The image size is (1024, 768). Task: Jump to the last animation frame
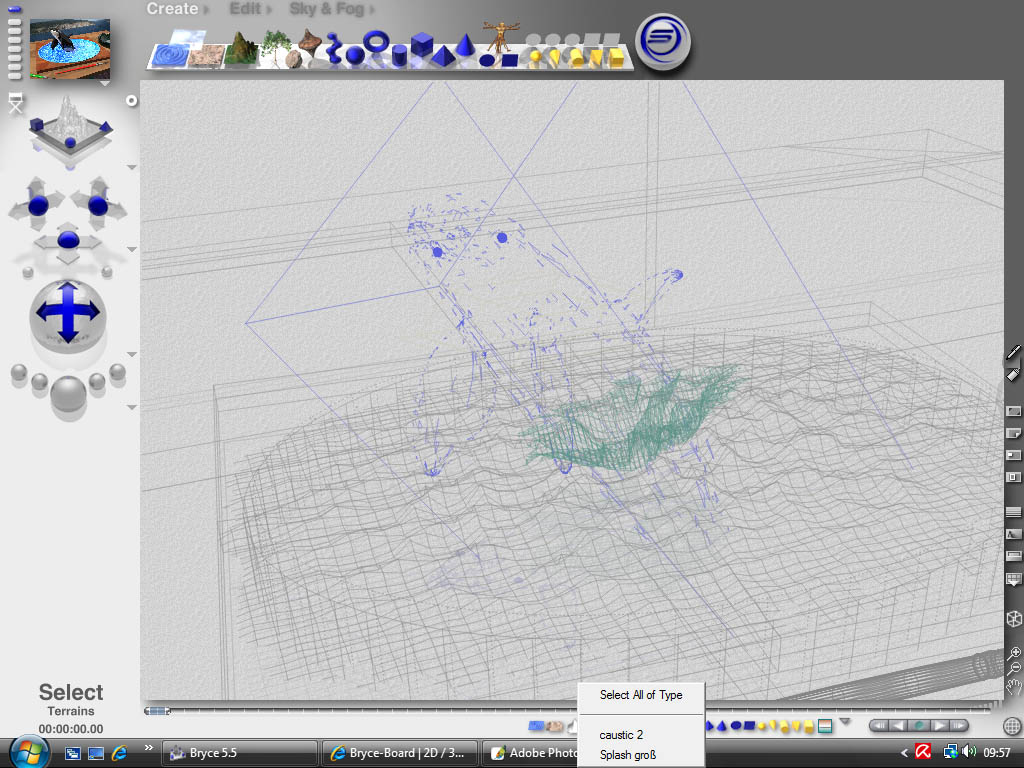[x=959, y=726]
